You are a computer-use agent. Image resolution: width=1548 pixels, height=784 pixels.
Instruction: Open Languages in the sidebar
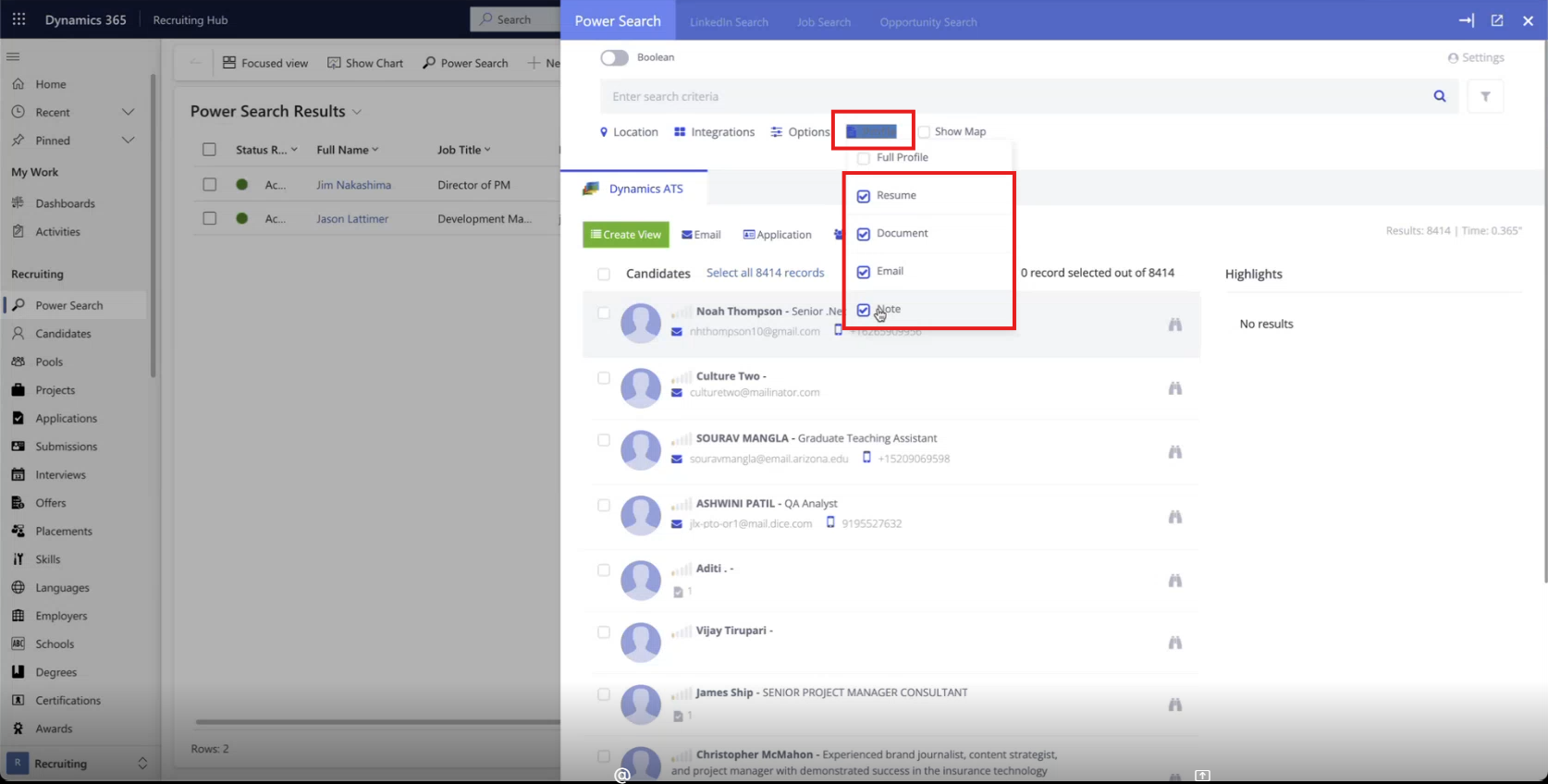(x=62, y=588)
